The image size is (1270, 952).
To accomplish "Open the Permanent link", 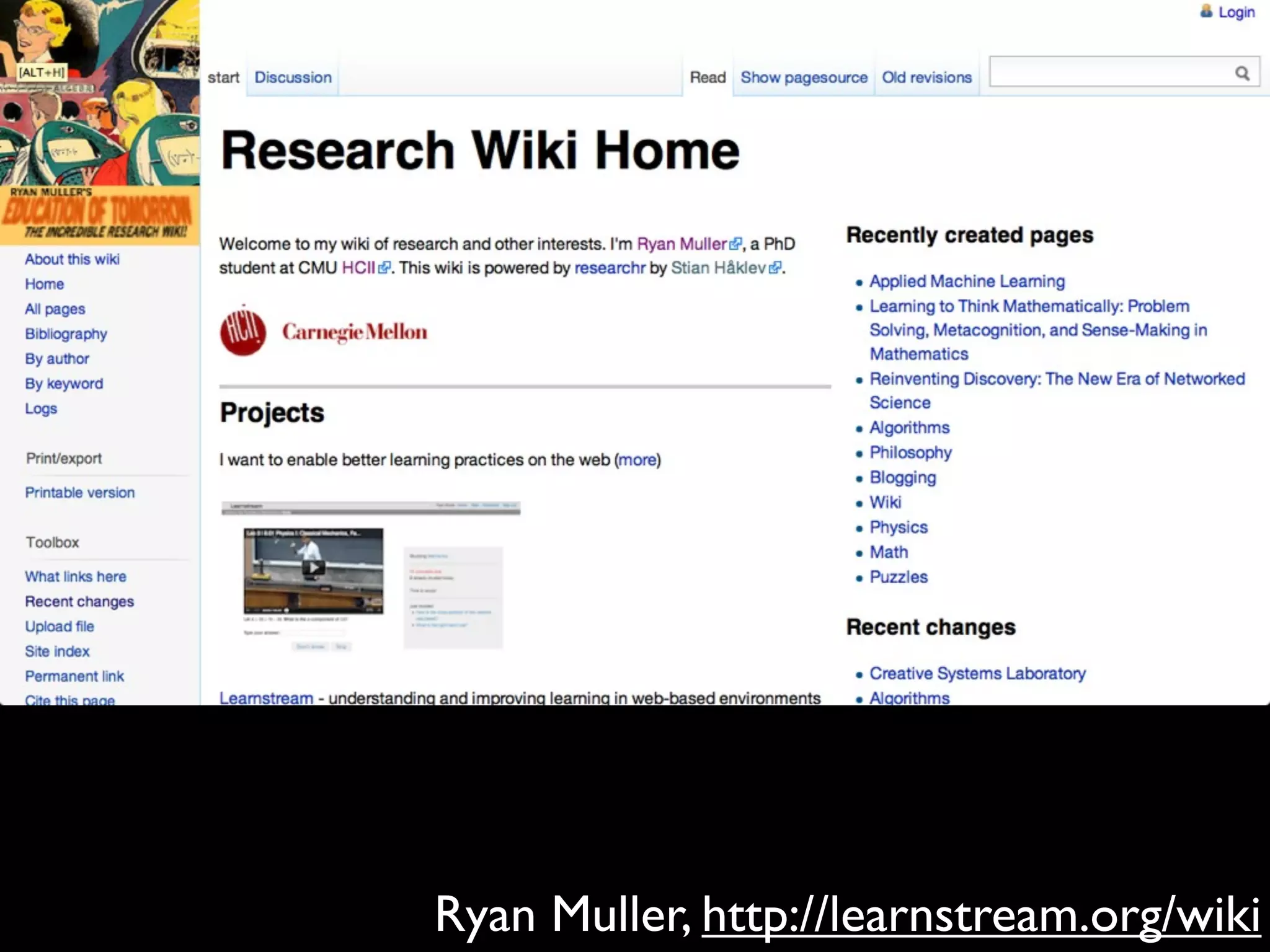I will pos(74,676).
